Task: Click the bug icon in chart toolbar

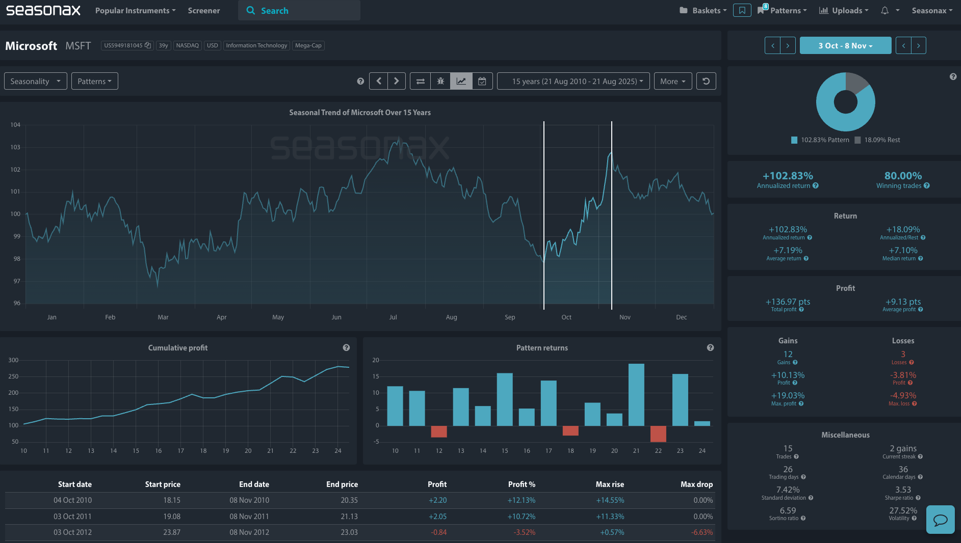Action: click(x=440, y=81)
